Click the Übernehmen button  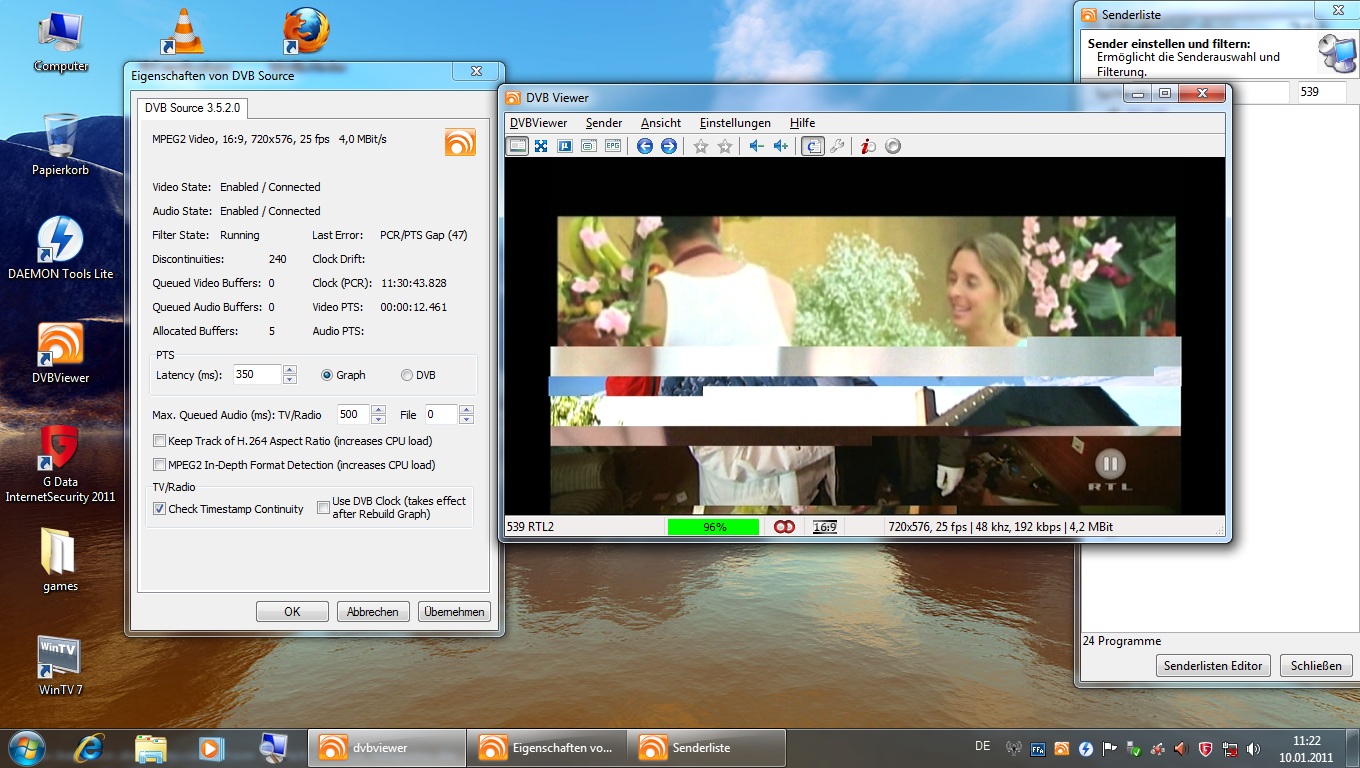tap(454, 612)
